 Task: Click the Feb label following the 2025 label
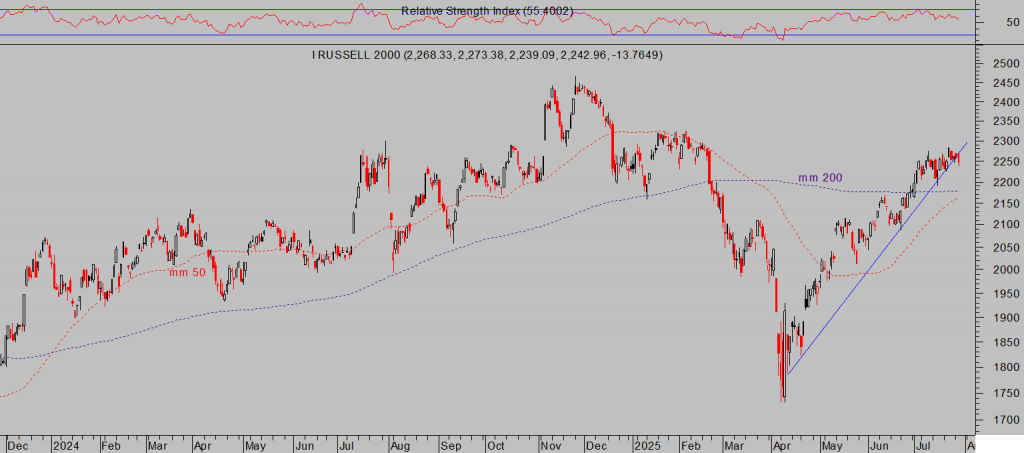tap(692, 446)
